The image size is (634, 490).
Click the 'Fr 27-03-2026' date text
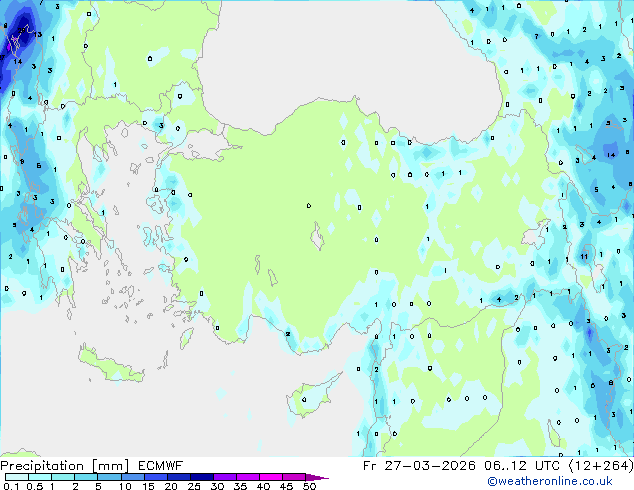(x=419, y=466)
